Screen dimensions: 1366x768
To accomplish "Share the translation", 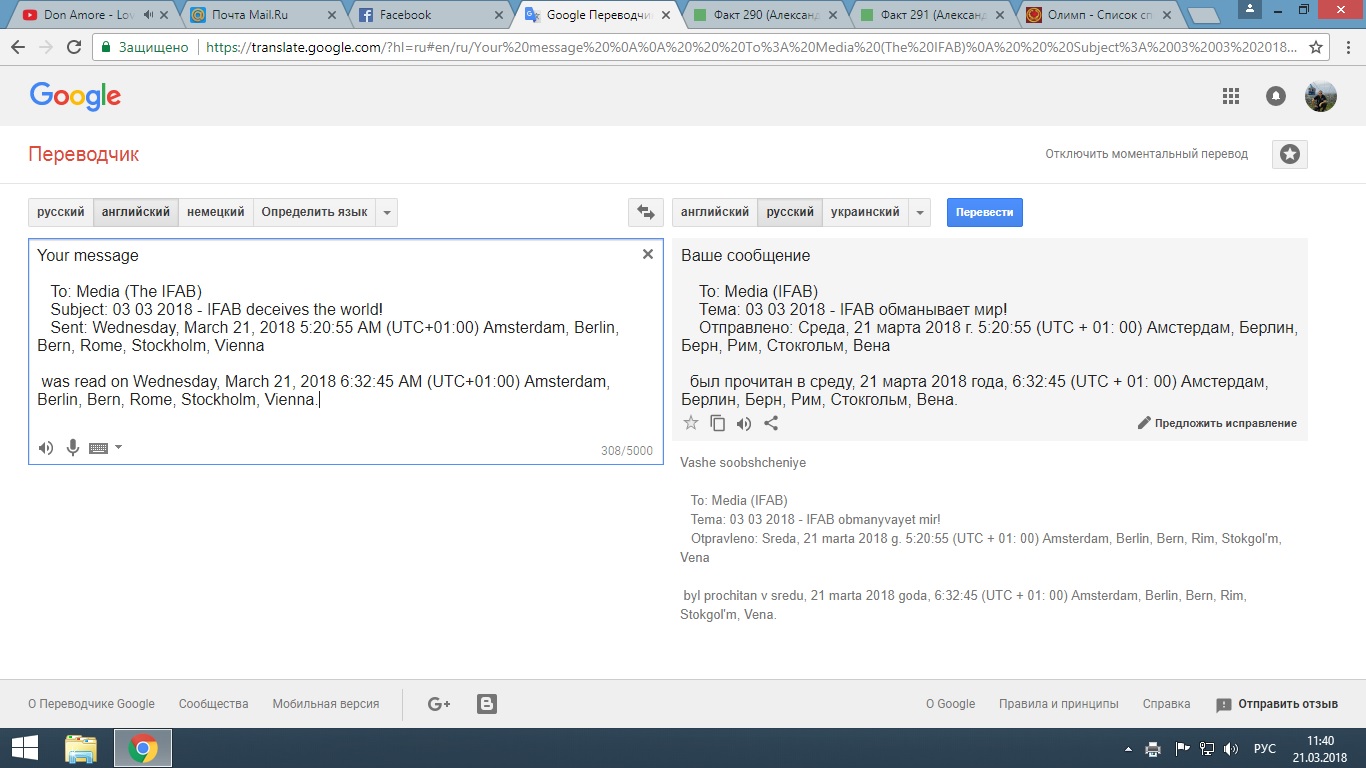I will click(771, 423).
